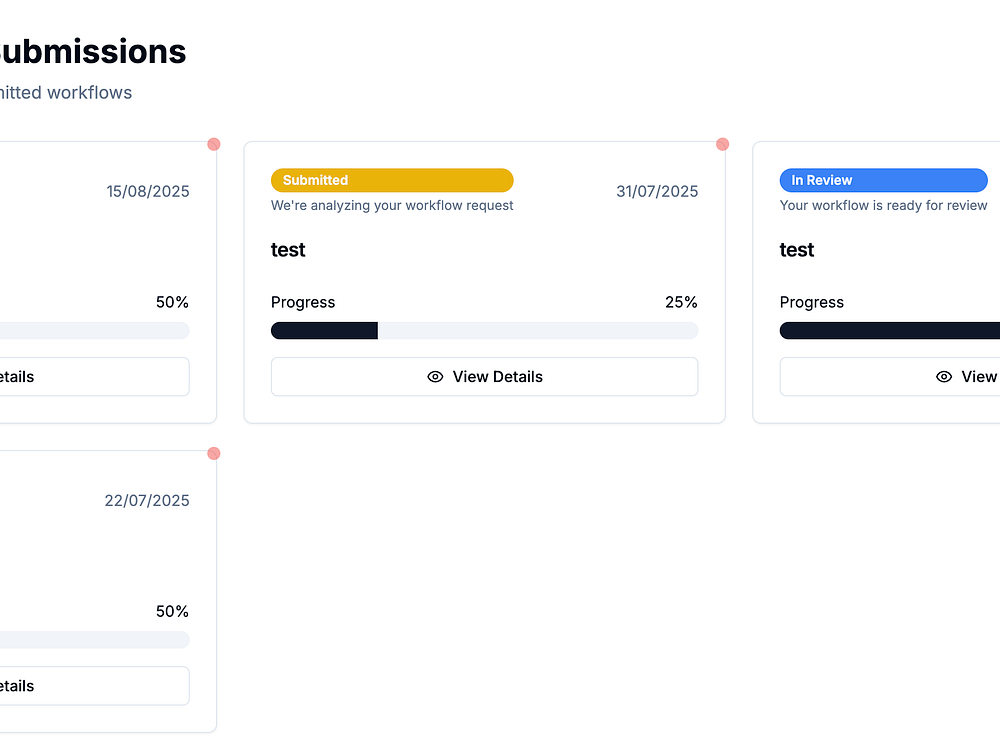Click the "test" title in the Submitted card
Image resolution: width=1000 pixels, height=750 pixels.
pos(288,250)
